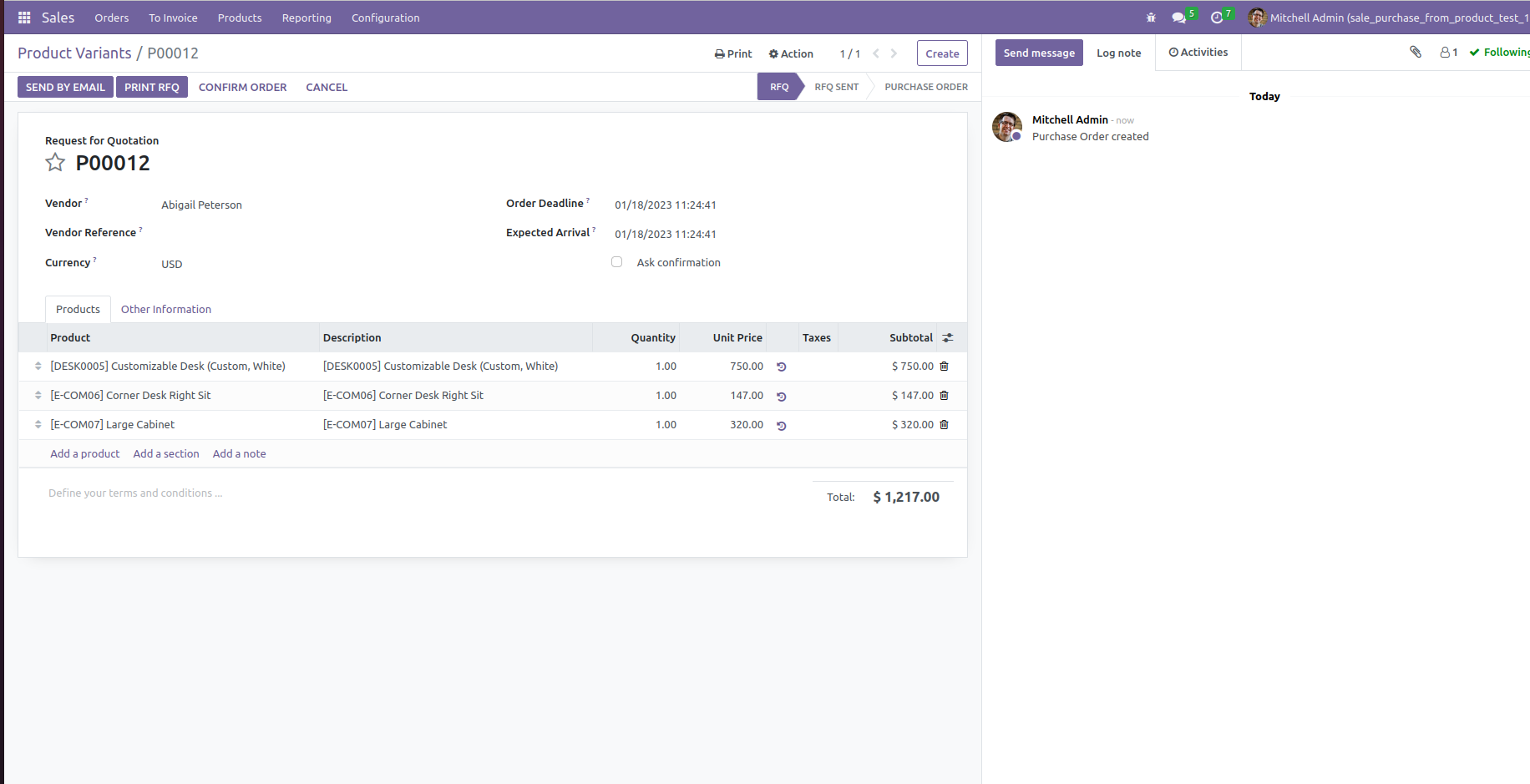Create a new record
This screenshot has height=784, width=1530.
pyautogui.click(x=942, y=53)
